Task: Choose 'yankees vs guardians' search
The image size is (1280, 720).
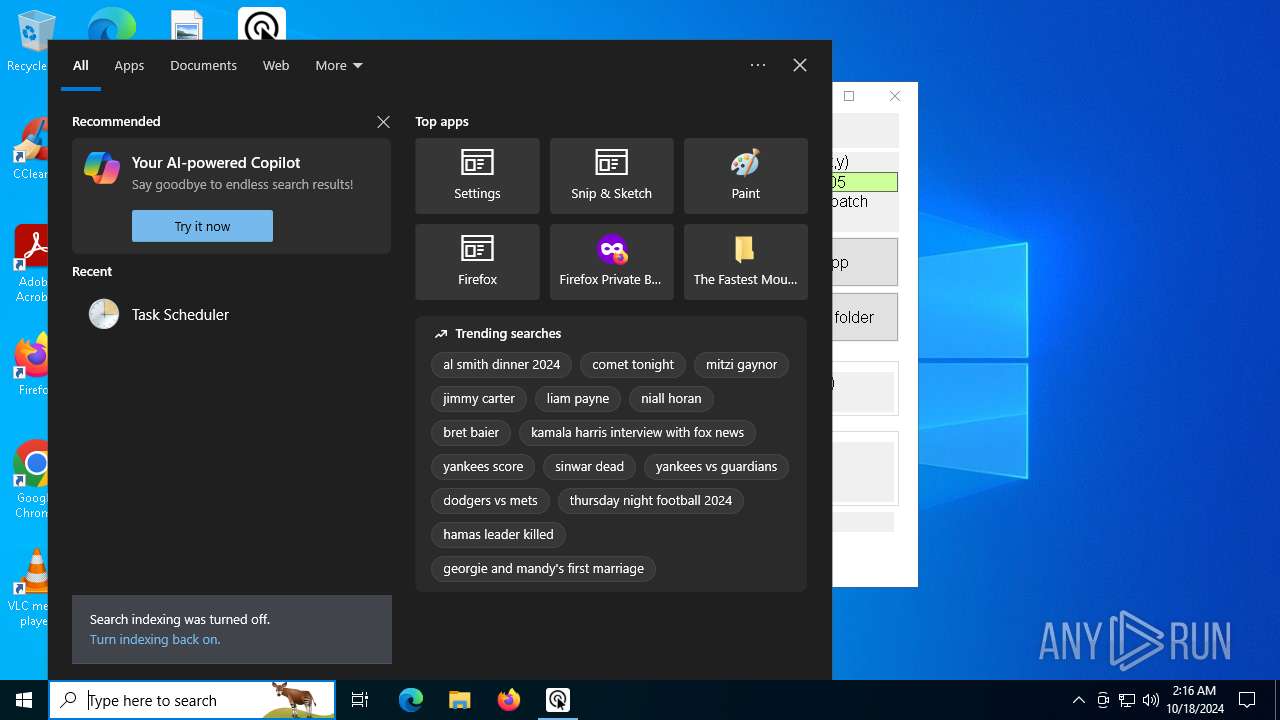Action: tap(716, 467)
